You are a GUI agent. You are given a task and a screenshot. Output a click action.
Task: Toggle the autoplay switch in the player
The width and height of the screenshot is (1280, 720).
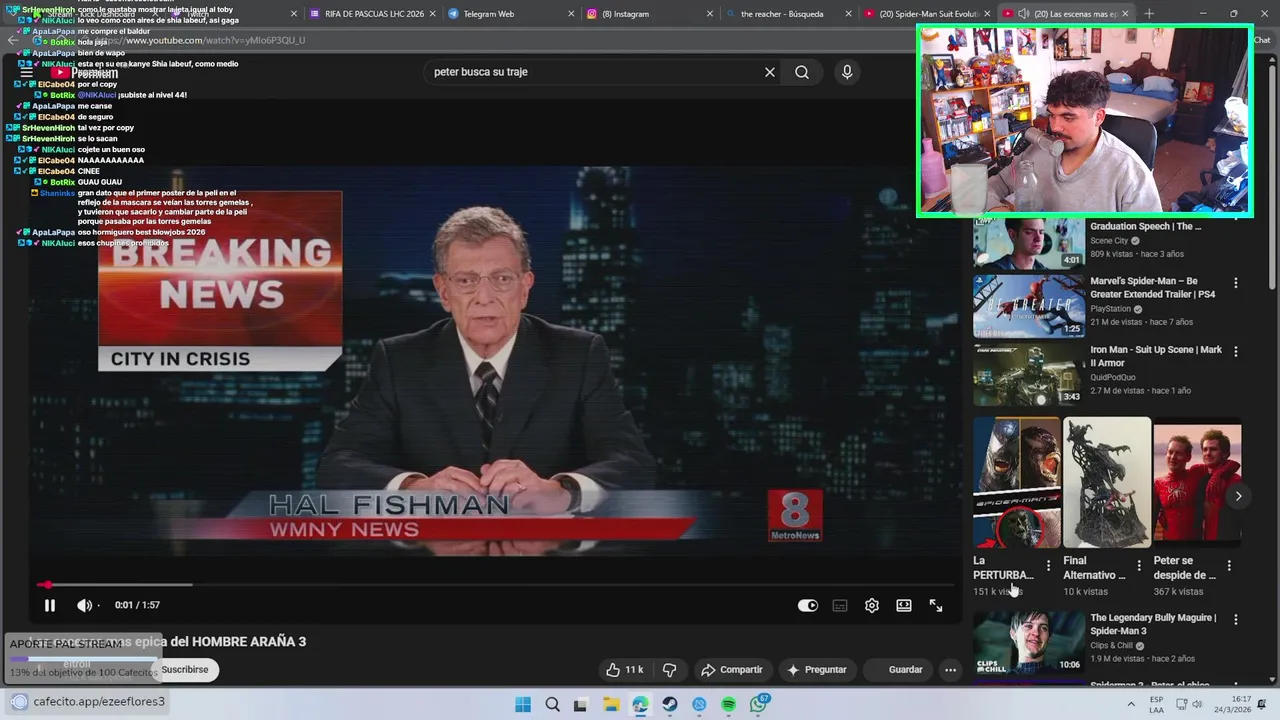click(x=808, y=605)
